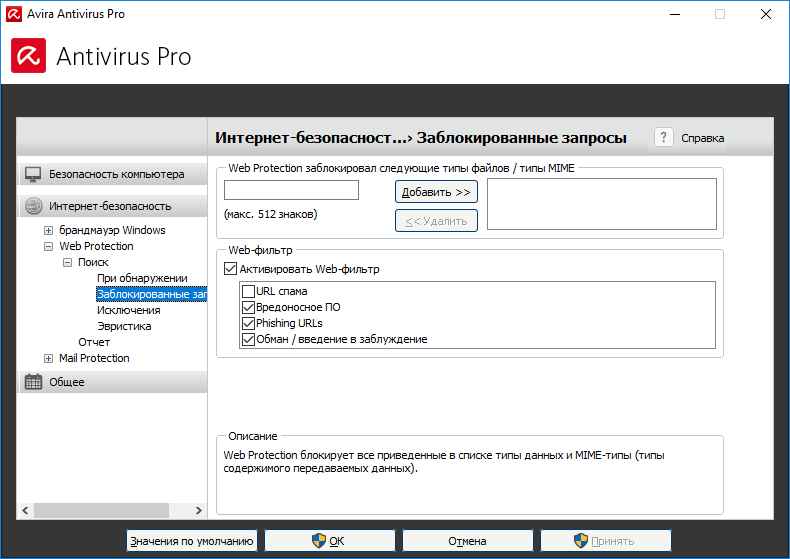The height and width of the screenshot is (559, 790).
Task: Select Исключения in the tree
Action: 128,310
